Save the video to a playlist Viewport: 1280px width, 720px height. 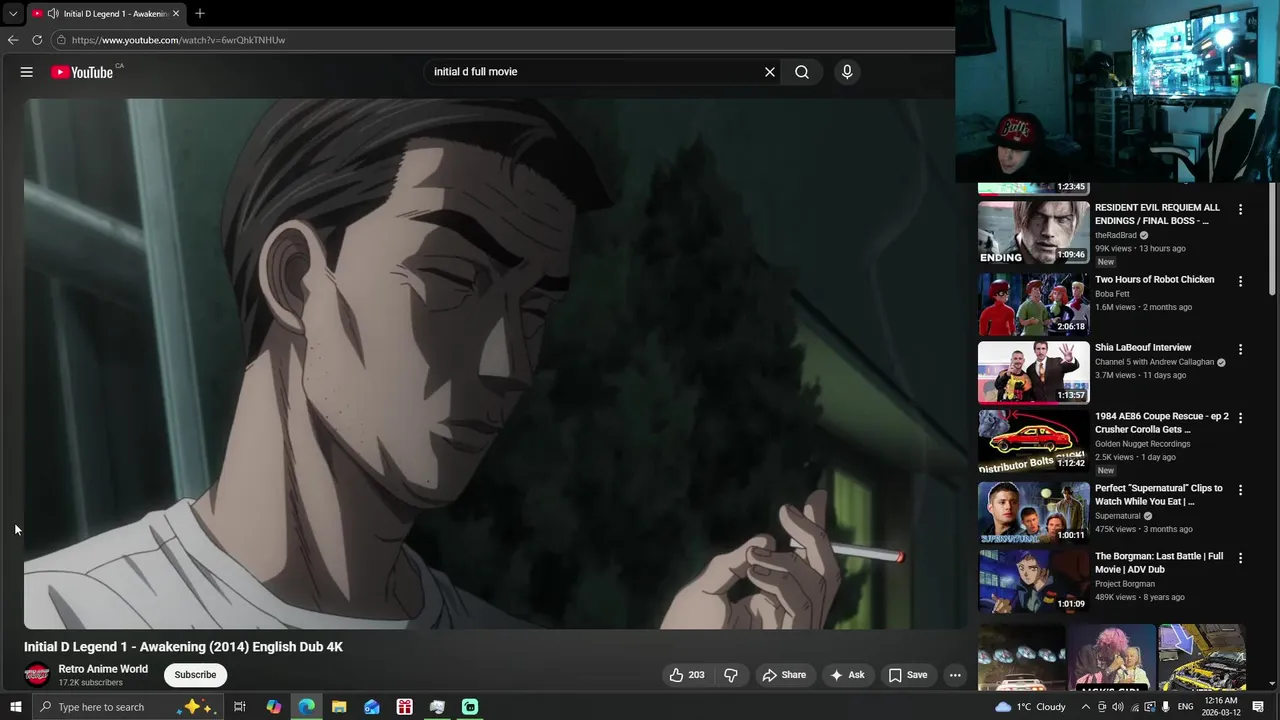click(908, 675)
